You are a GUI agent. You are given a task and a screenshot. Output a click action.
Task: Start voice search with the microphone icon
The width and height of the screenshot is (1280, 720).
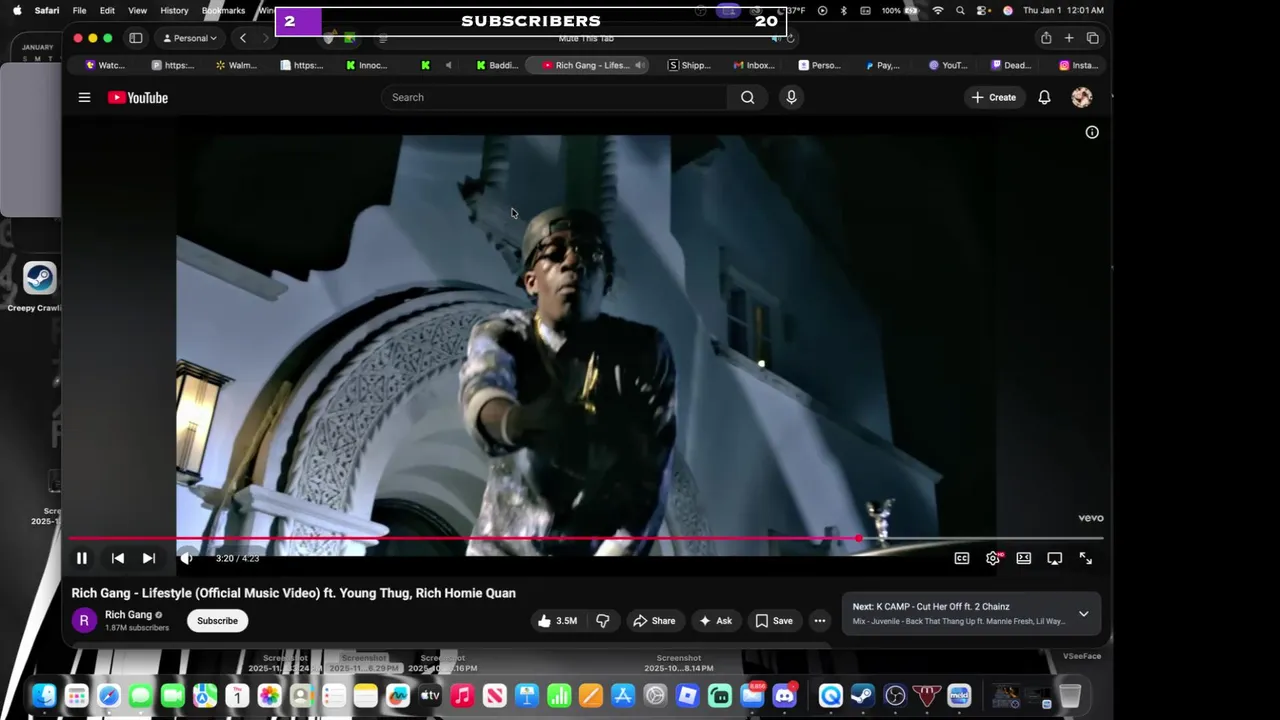(791, 97)
